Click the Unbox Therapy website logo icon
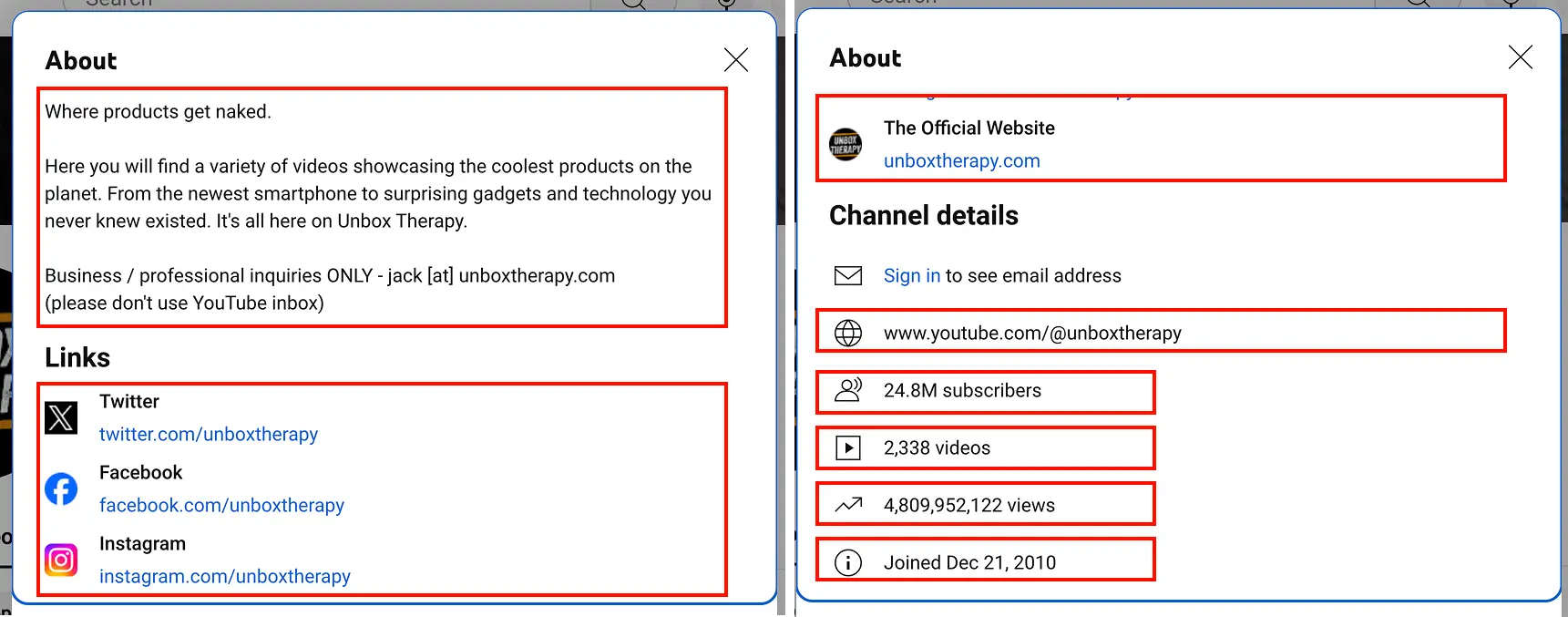 845,144
